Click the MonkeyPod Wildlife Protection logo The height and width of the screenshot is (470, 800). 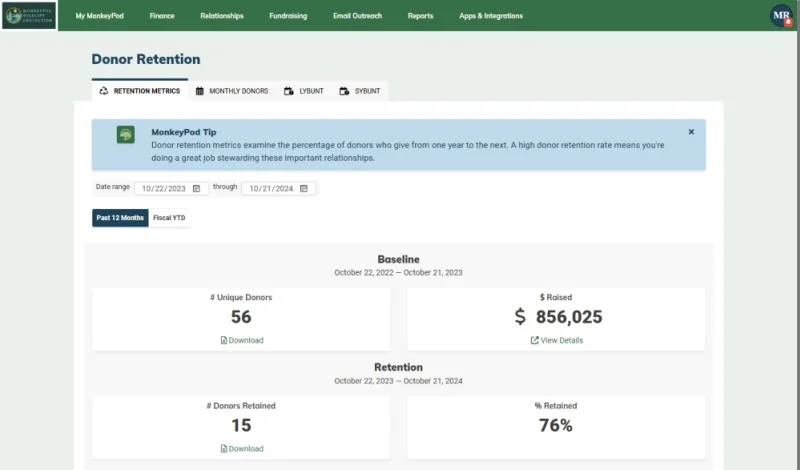29,16
